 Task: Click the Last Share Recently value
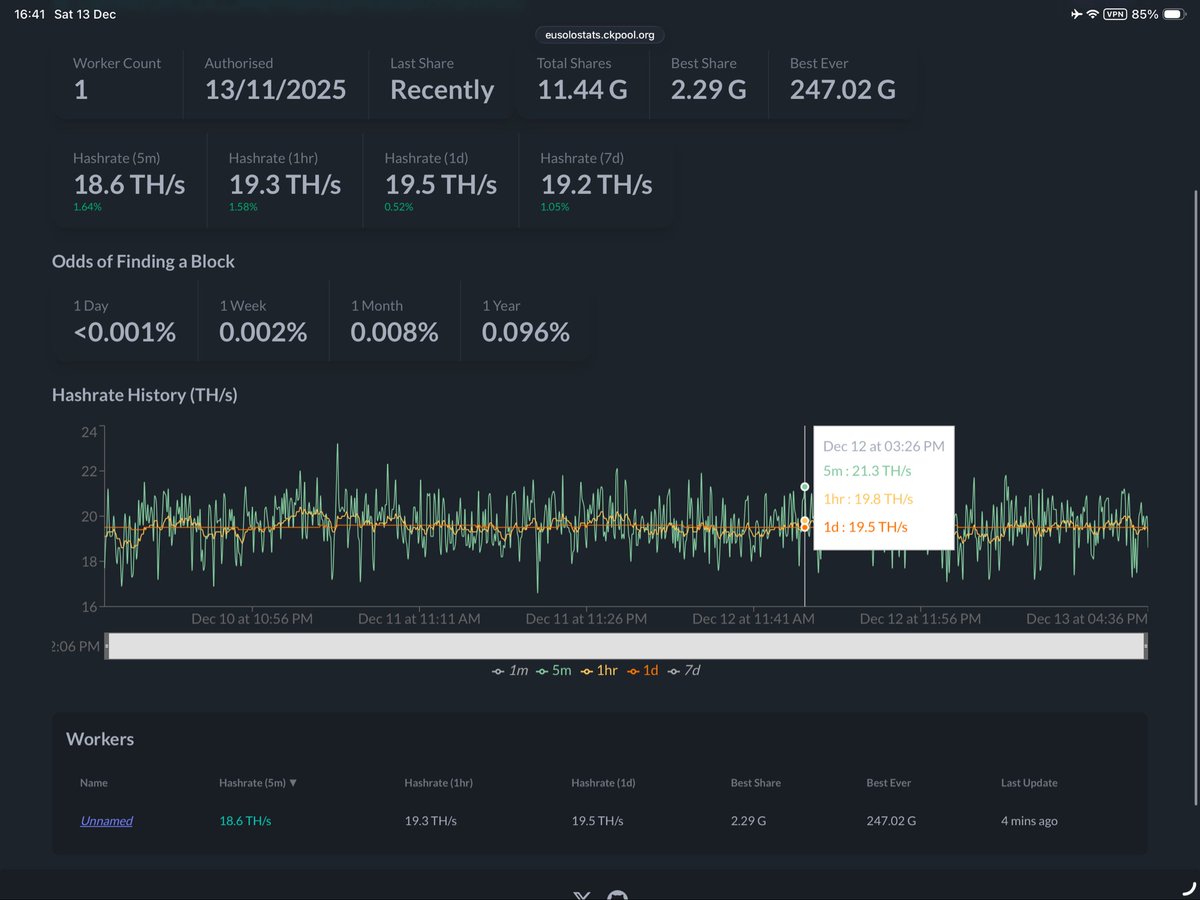442,90
